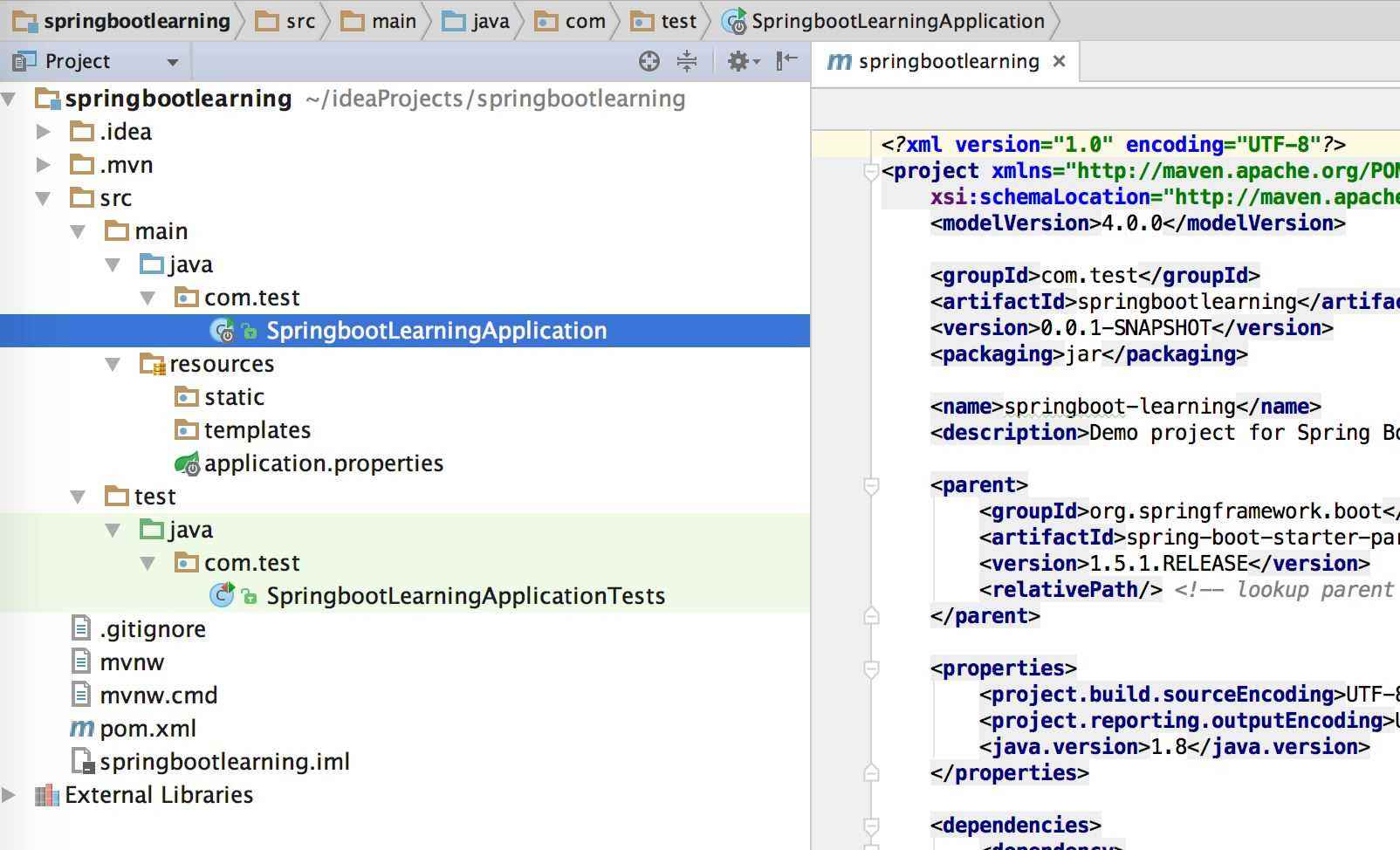This screenshot has width=1400, height=850.
Task: Select the templates folder row
Action: point(405,430)
